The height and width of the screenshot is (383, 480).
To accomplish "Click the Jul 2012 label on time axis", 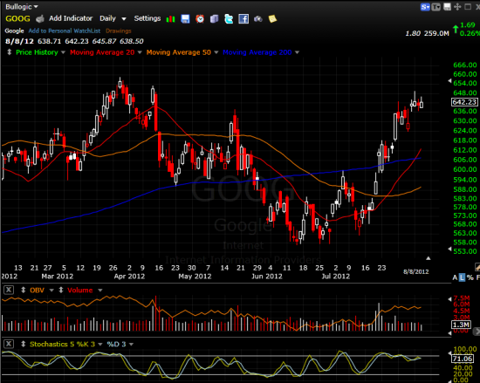I will tap(336, 276).
